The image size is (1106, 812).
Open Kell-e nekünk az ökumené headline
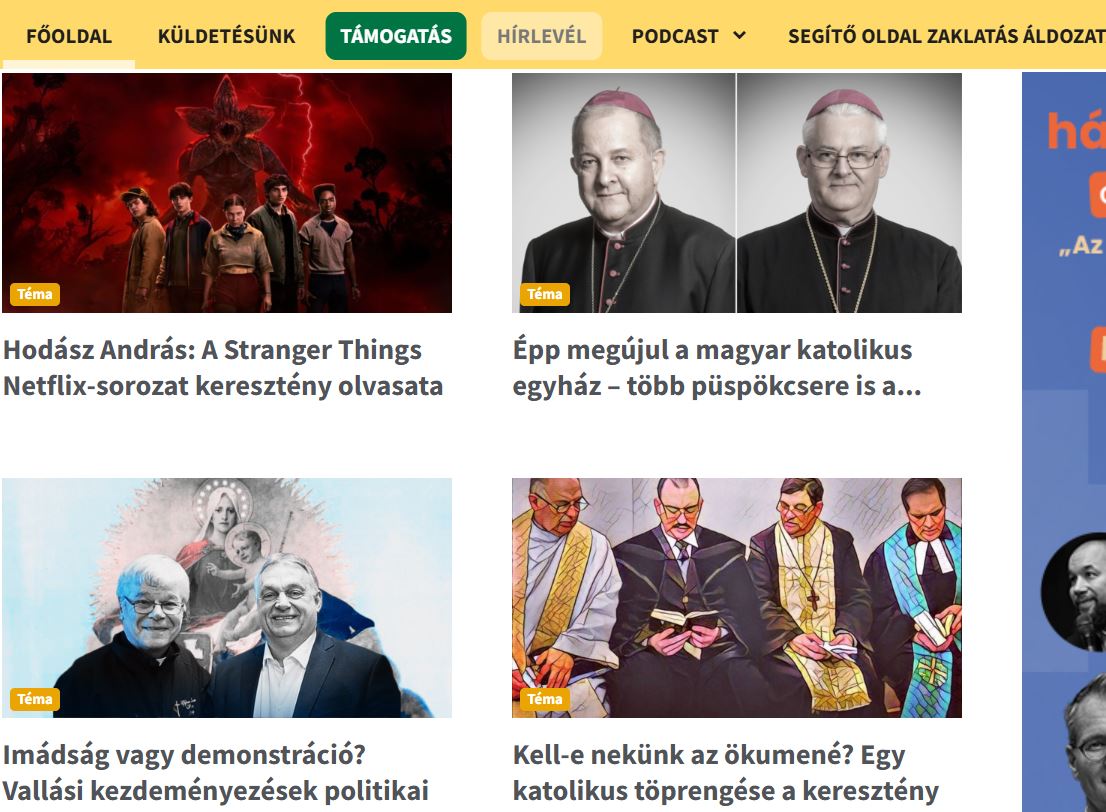coord(726,772)
